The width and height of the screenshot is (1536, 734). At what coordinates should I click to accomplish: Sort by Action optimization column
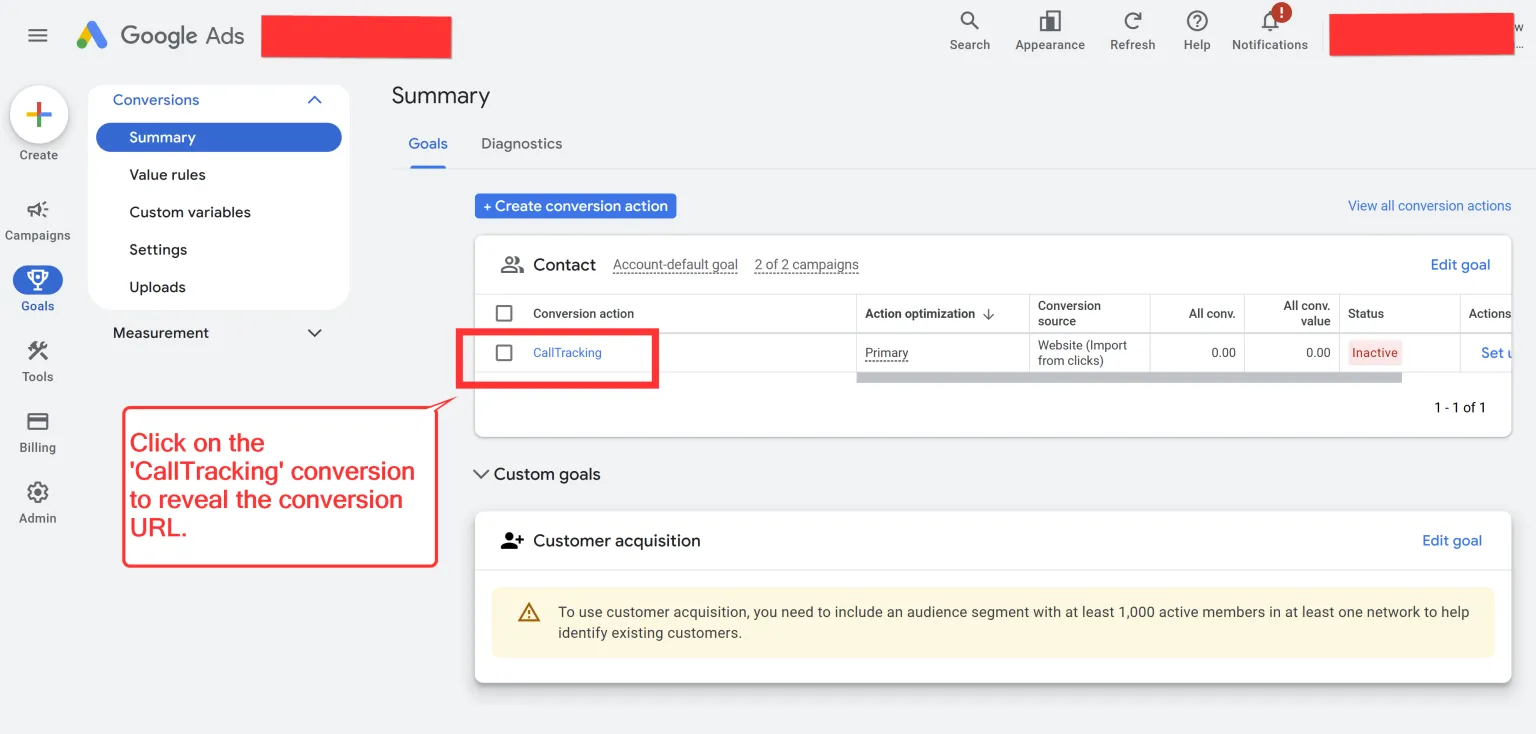[x=929, y=314]
